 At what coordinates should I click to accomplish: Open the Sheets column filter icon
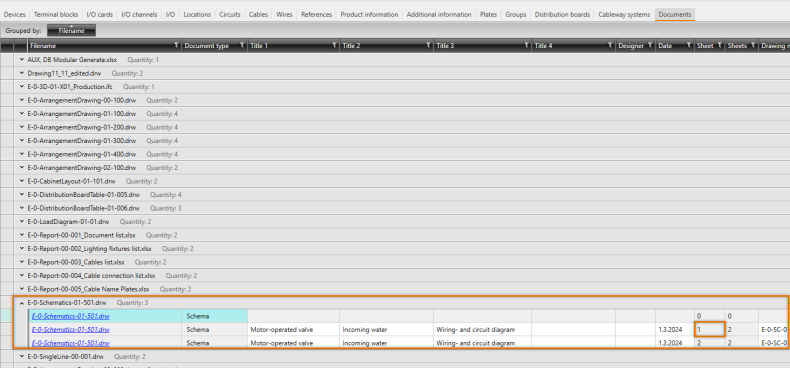point(753,45)
